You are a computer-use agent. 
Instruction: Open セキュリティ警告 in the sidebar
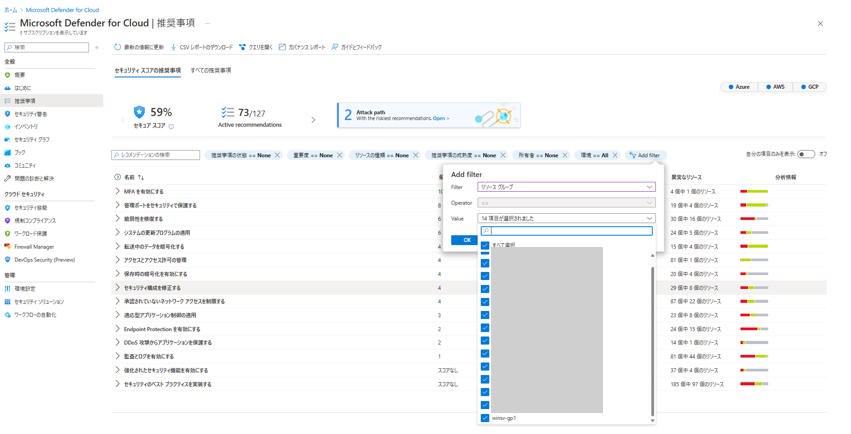point(30,114)
